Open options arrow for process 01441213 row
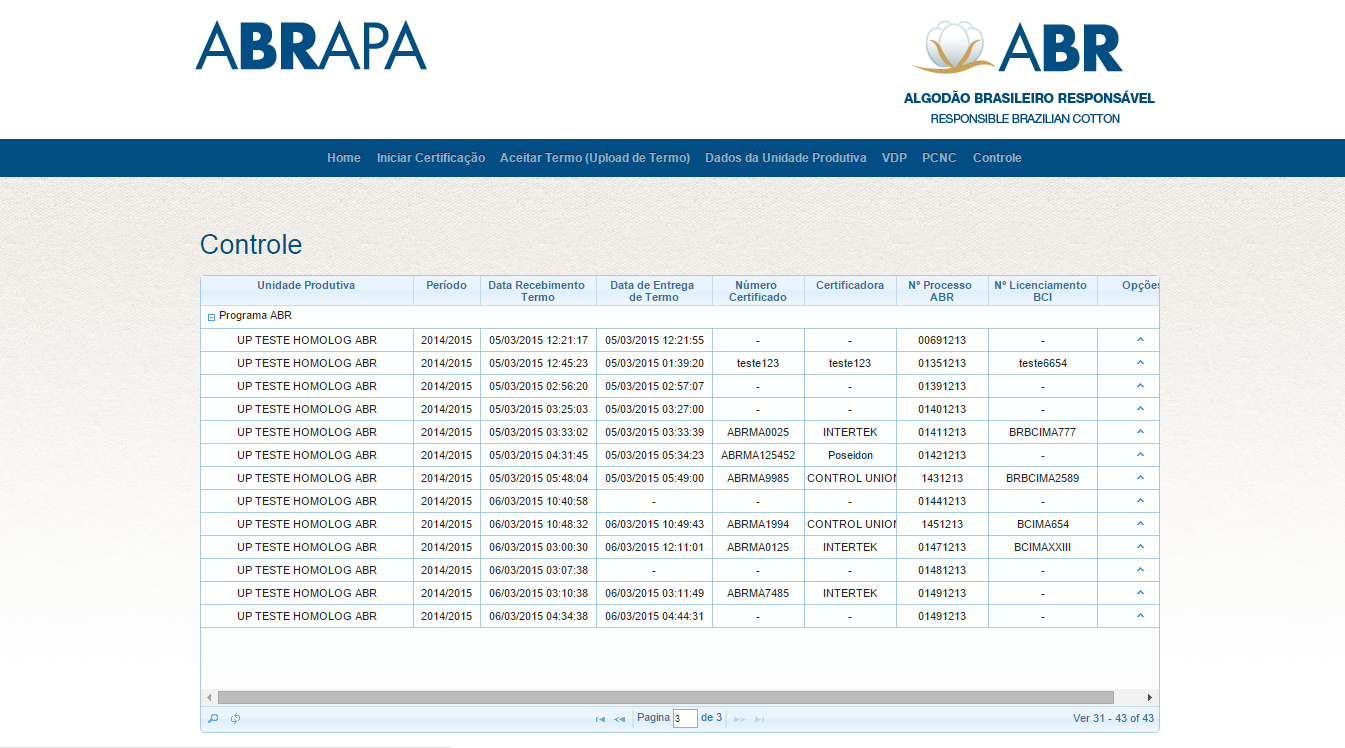This screenshot has width=1345, height=748. pyautogui.click(x=1140, y=501)
